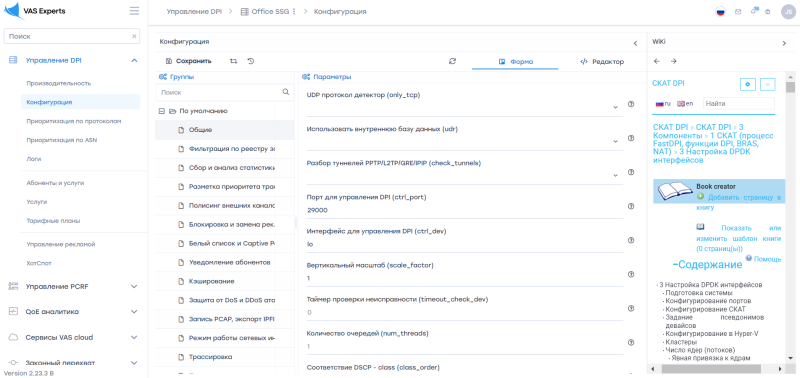Collapse the Конфигурация panel with chevron
800x378 pixels.
click(x=635, y=43)
